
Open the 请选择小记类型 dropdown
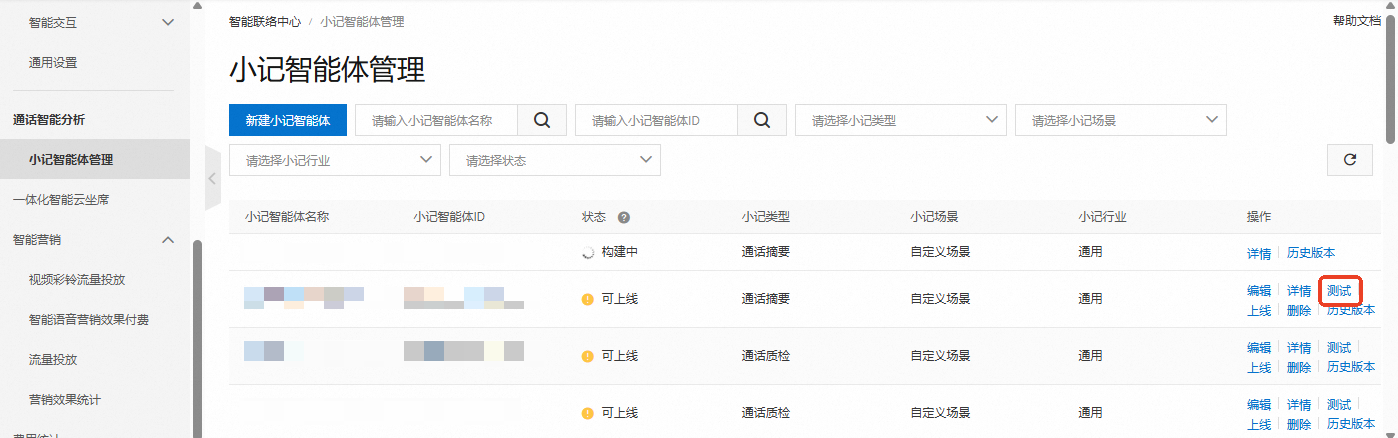click(900, 120)
